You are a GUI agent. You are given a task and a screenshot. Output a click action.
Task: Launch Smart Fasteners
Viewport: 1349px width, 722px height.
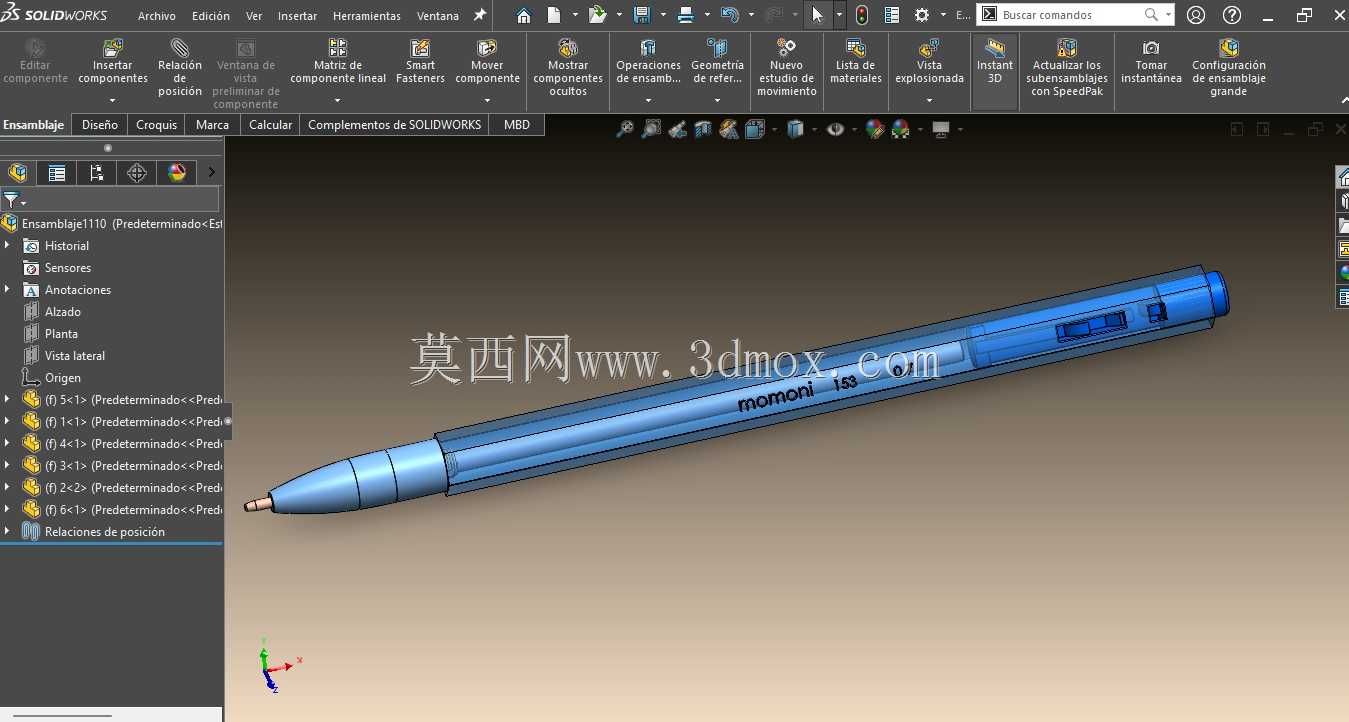coord(420,61)
